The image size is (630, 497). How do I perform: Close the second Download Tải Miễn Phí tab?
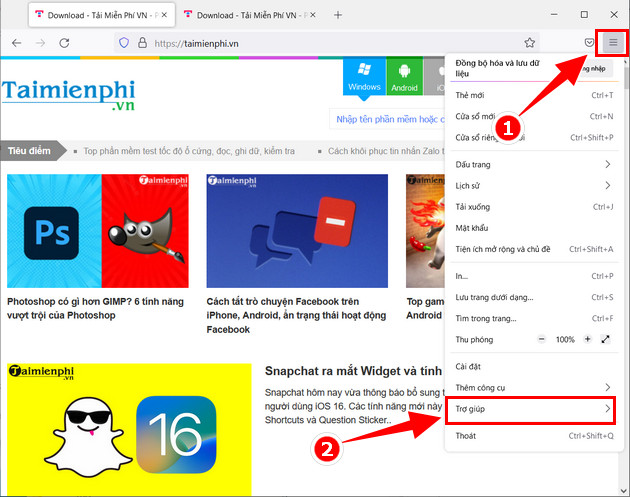[313, 15]
